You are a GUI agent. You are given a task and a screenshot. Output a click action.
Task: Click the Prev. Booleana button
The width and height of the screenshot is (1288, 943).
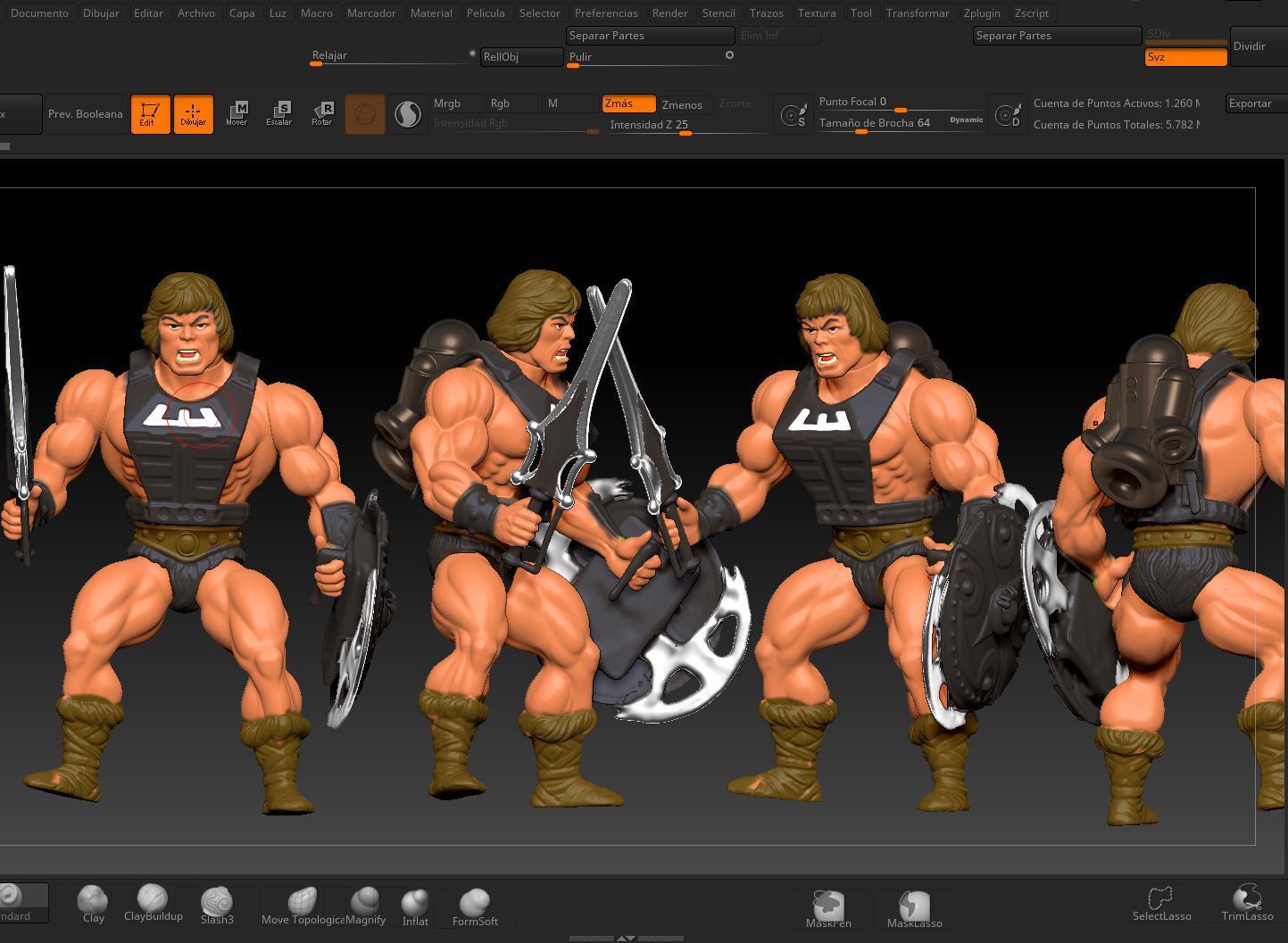[x=86, y=114]
